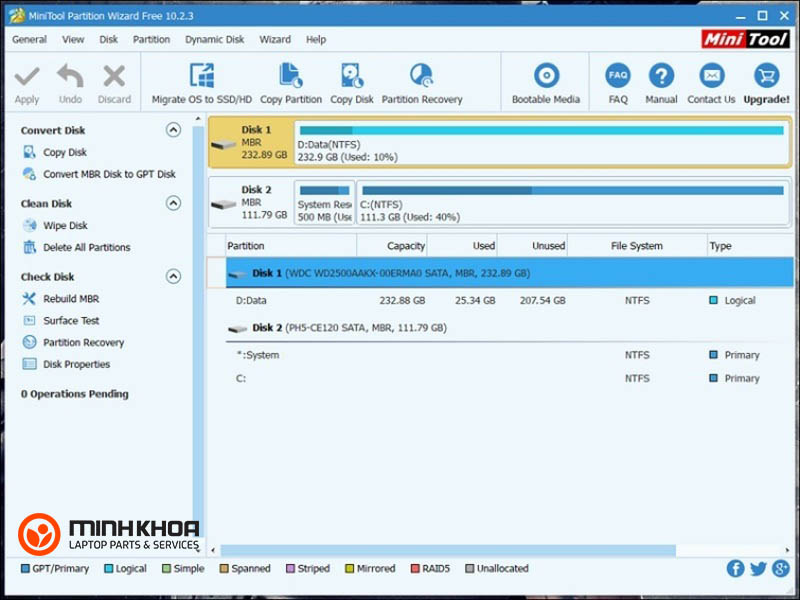Open the Bootable Media builder
Image resolution: width=800 pixels, height=600 pixels.
pos(546,83)
